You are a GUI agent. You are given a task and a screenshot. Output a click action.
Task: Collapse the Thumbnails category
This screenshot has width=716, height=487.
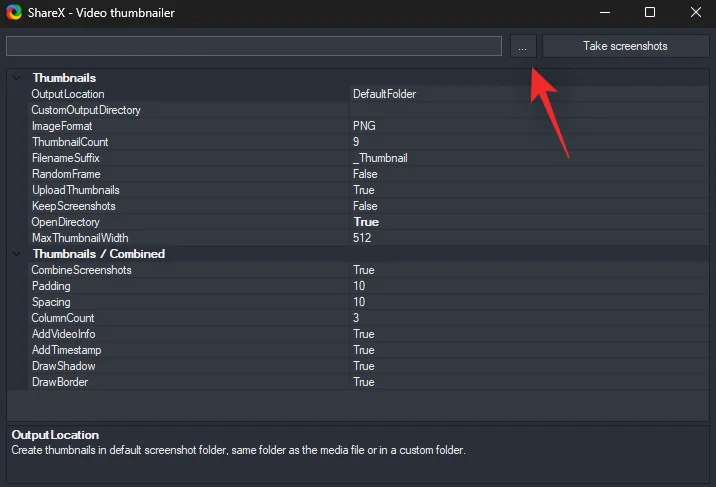(x=17, y=78)
